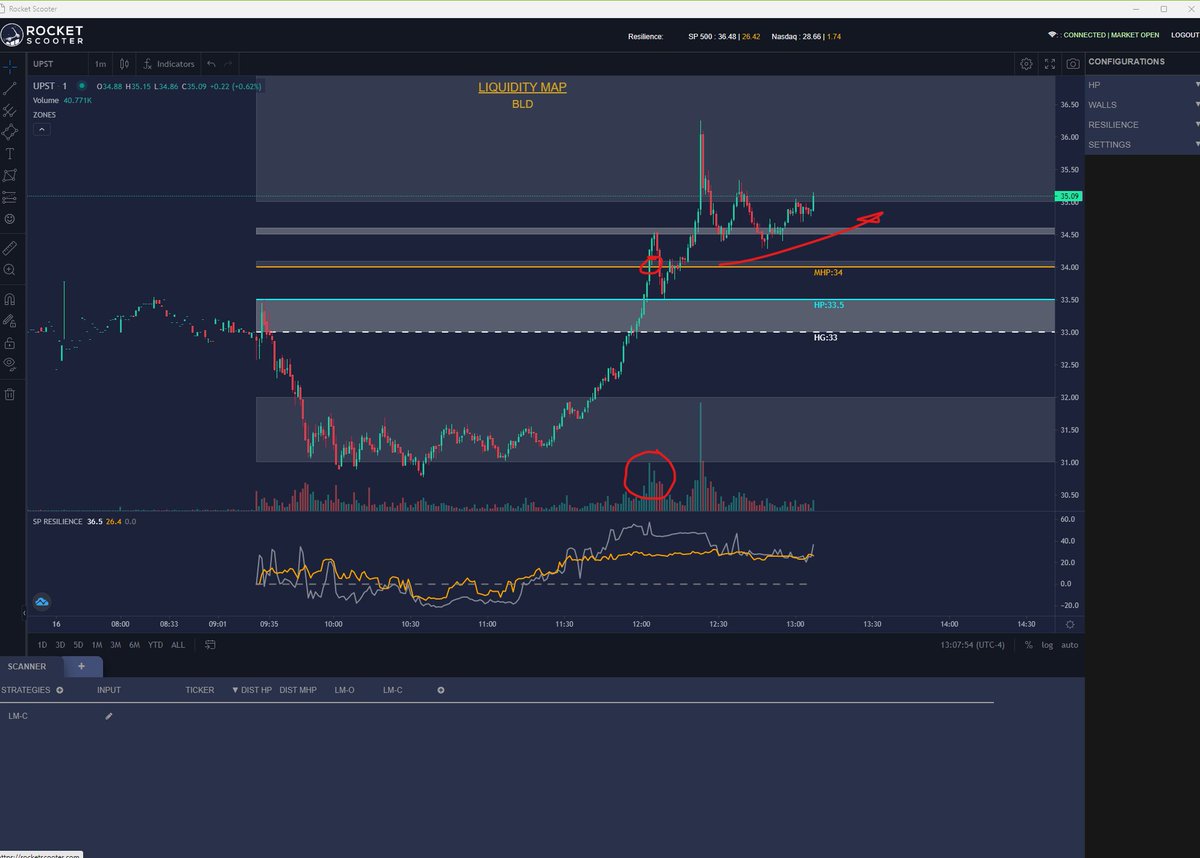
Task: Toggle magnet mode
Action: pos(10,298)
